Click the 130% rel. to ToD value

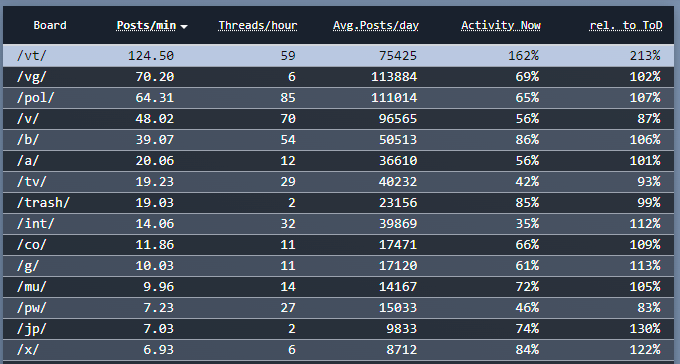coord(645,328)
